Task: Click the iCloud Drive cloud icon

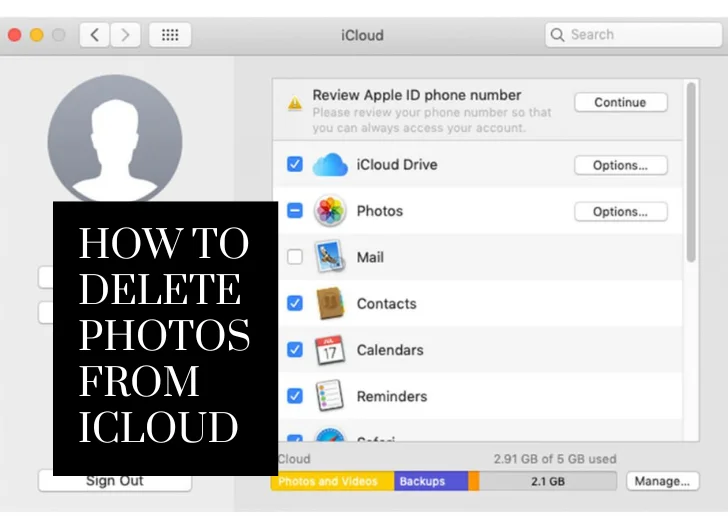Action: coord(330,165)
